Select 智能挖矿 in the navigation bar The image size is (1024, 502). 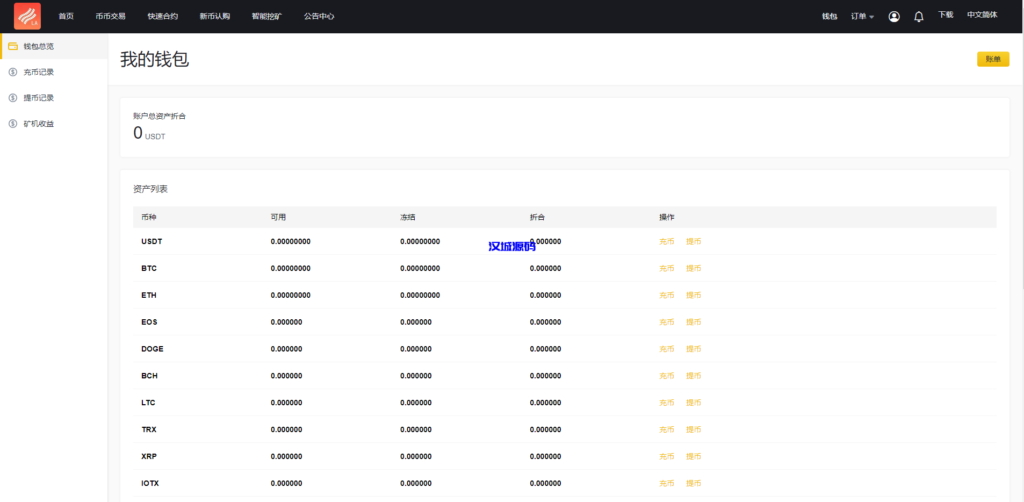click(x=266, y=17)
